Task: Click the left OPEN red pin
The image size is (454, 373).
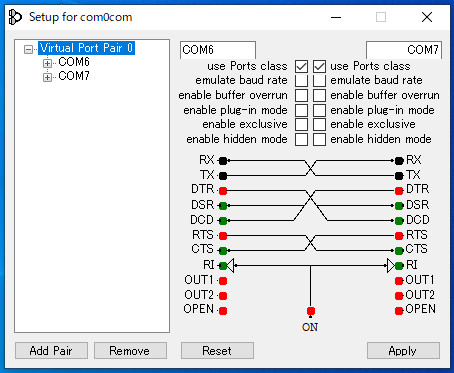Action: (223, 311)
